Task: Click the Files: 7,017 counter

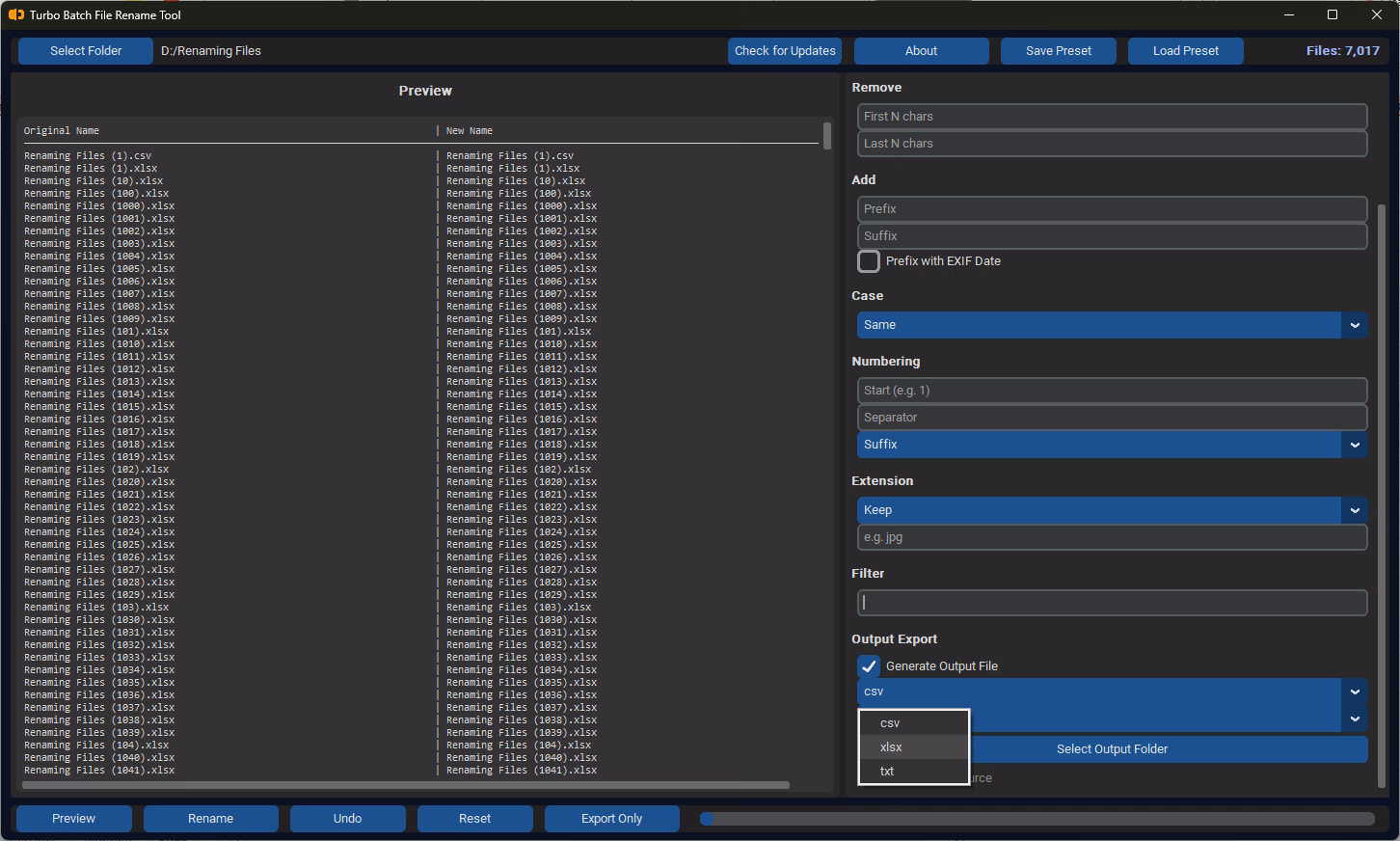Action: (x=1343, y=51)
